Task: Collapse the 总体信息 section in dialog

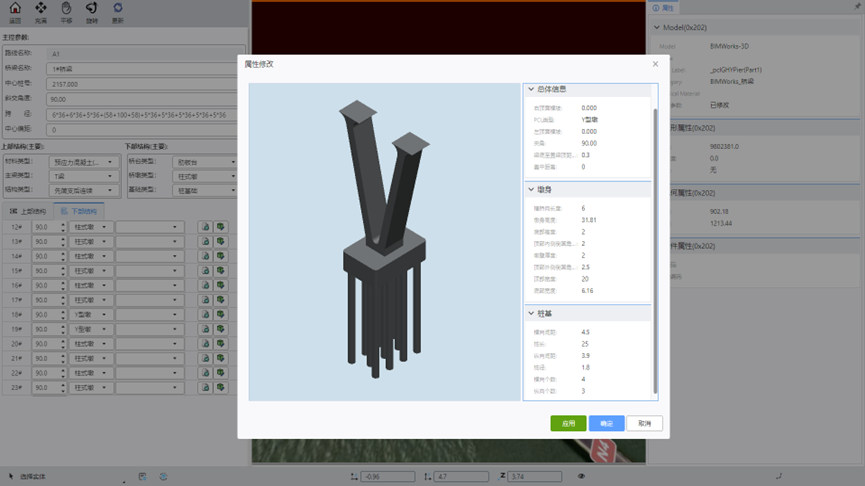Action: click(x=531, y=89)
